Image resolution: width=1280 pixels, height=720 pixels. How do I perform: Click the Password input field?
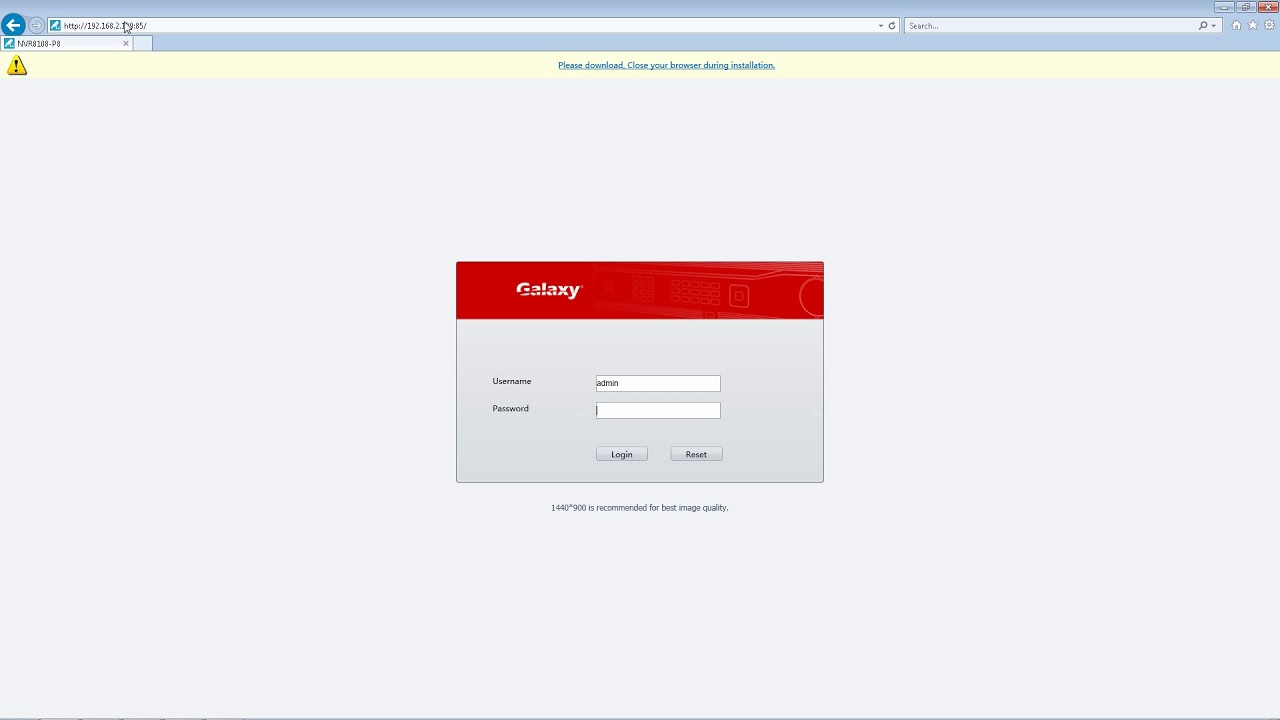tap(658, 410)
